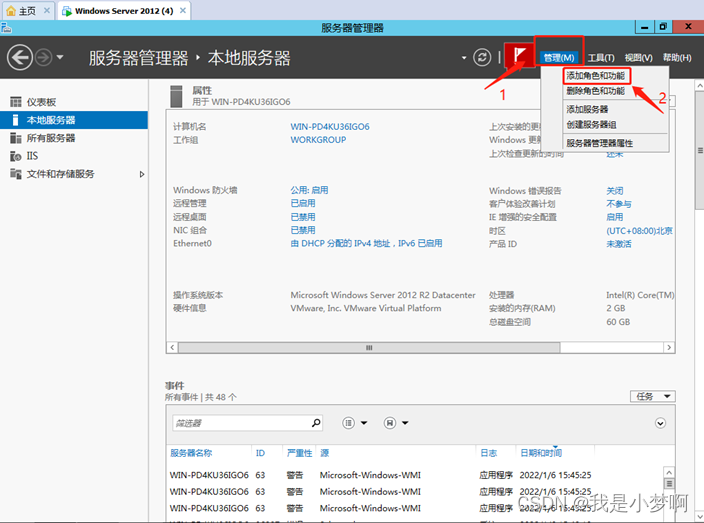Click the 所有服务器 icon
This screenshot has height=523, width=704.
[x=16, y=138]
